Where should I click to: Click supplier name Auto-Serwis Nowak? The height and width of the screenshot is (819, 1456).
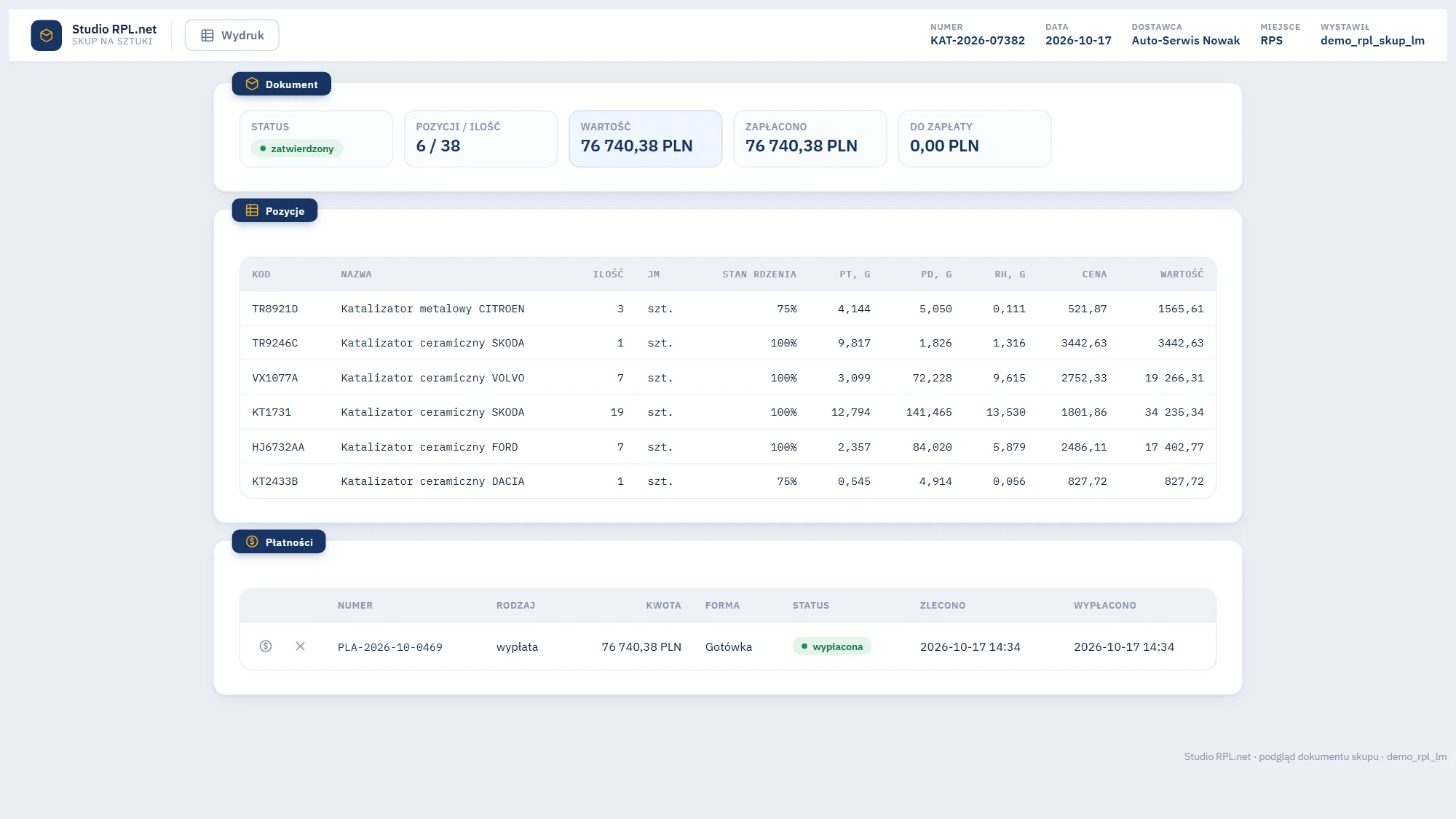point(1185,41)
